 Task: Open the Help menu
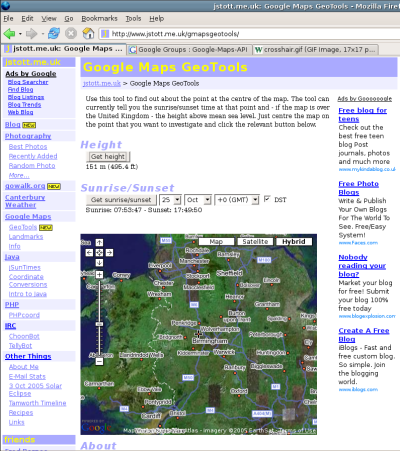[156, 18]
